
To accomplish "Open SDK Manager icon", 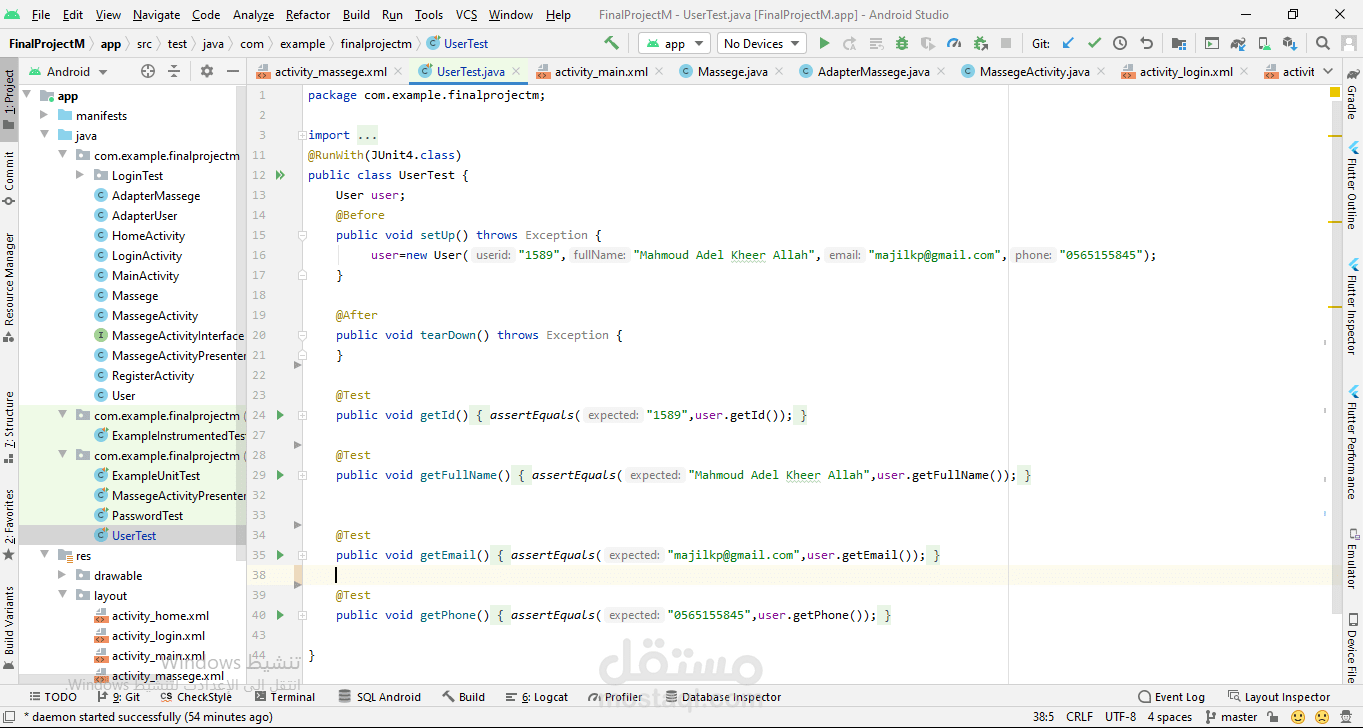I will [1290, 43].
